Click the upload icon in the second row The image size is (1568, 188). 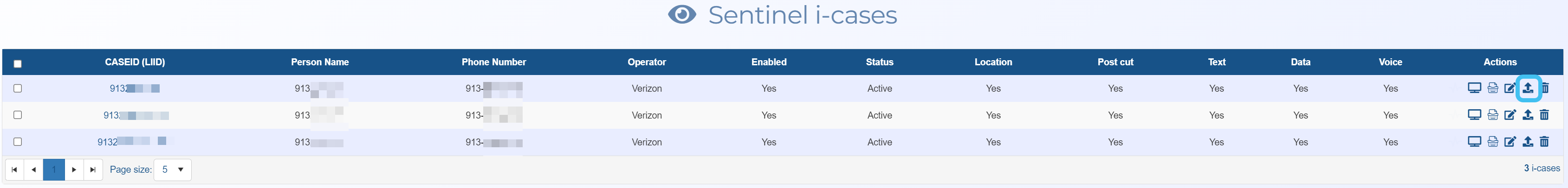click(1528, 115)
